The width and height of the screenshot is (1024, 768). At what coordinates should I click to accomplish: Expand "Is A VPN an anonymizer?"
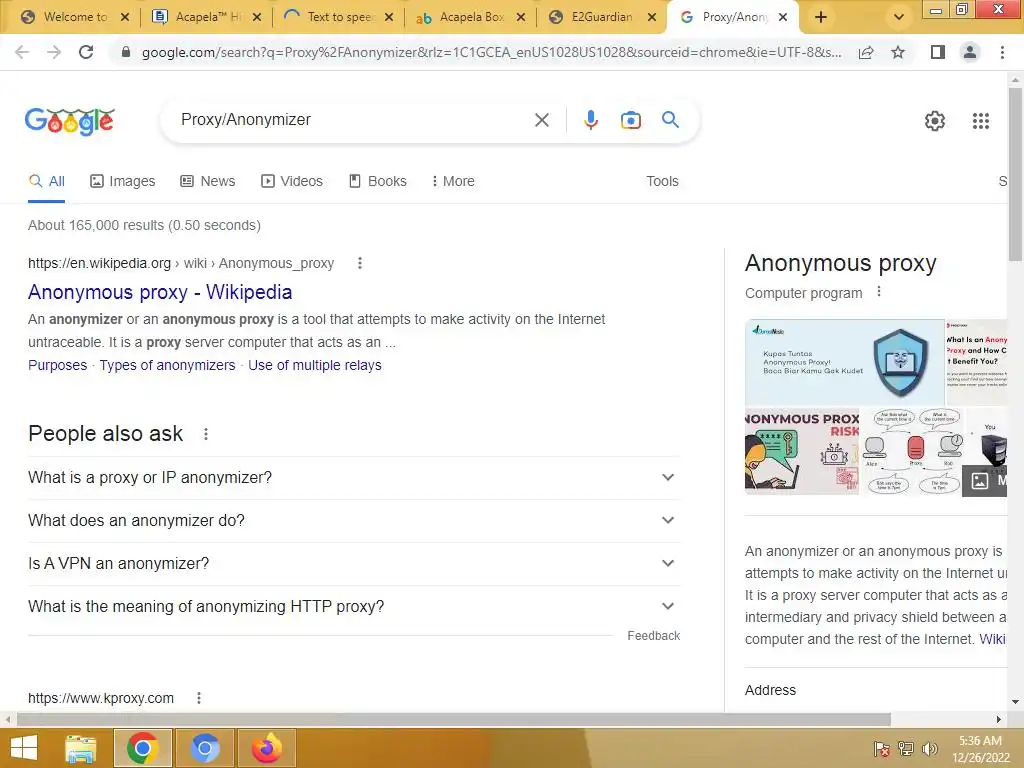click(354, 564)
